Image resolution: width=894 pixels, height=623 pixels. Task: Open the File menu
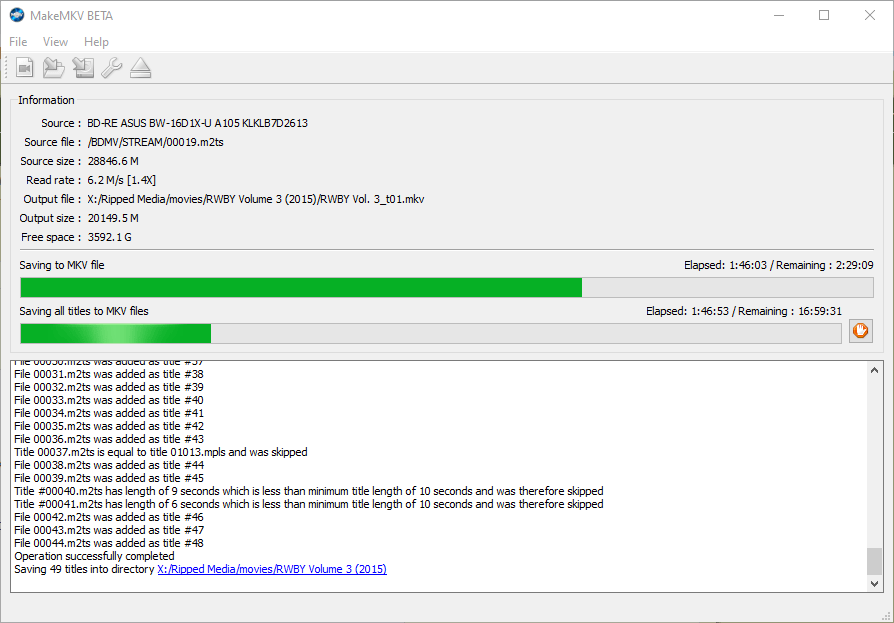coord(17,41)
